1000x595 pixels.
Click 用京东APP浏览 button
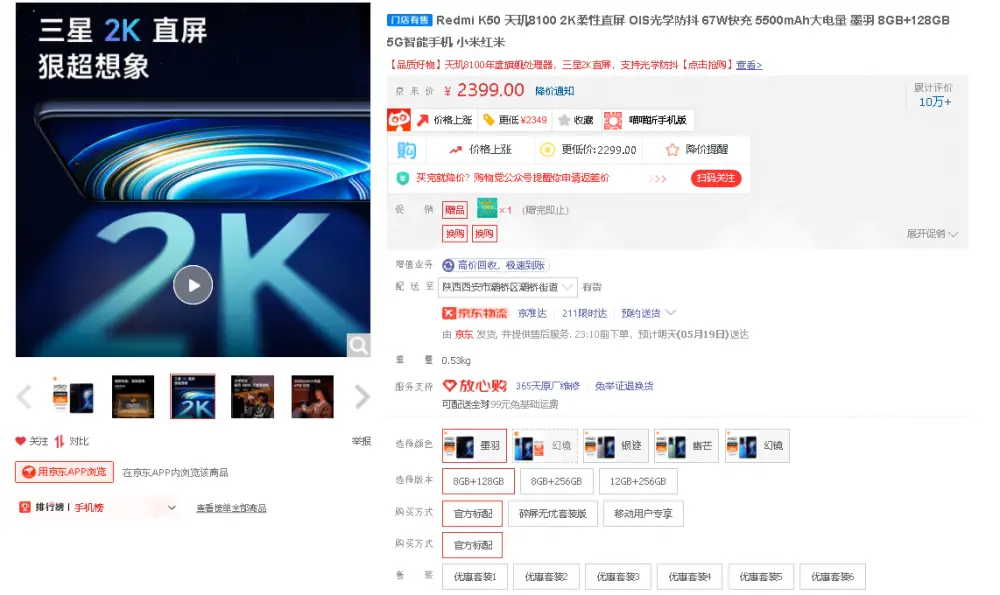pyautogui.click(x=64, y=472)
